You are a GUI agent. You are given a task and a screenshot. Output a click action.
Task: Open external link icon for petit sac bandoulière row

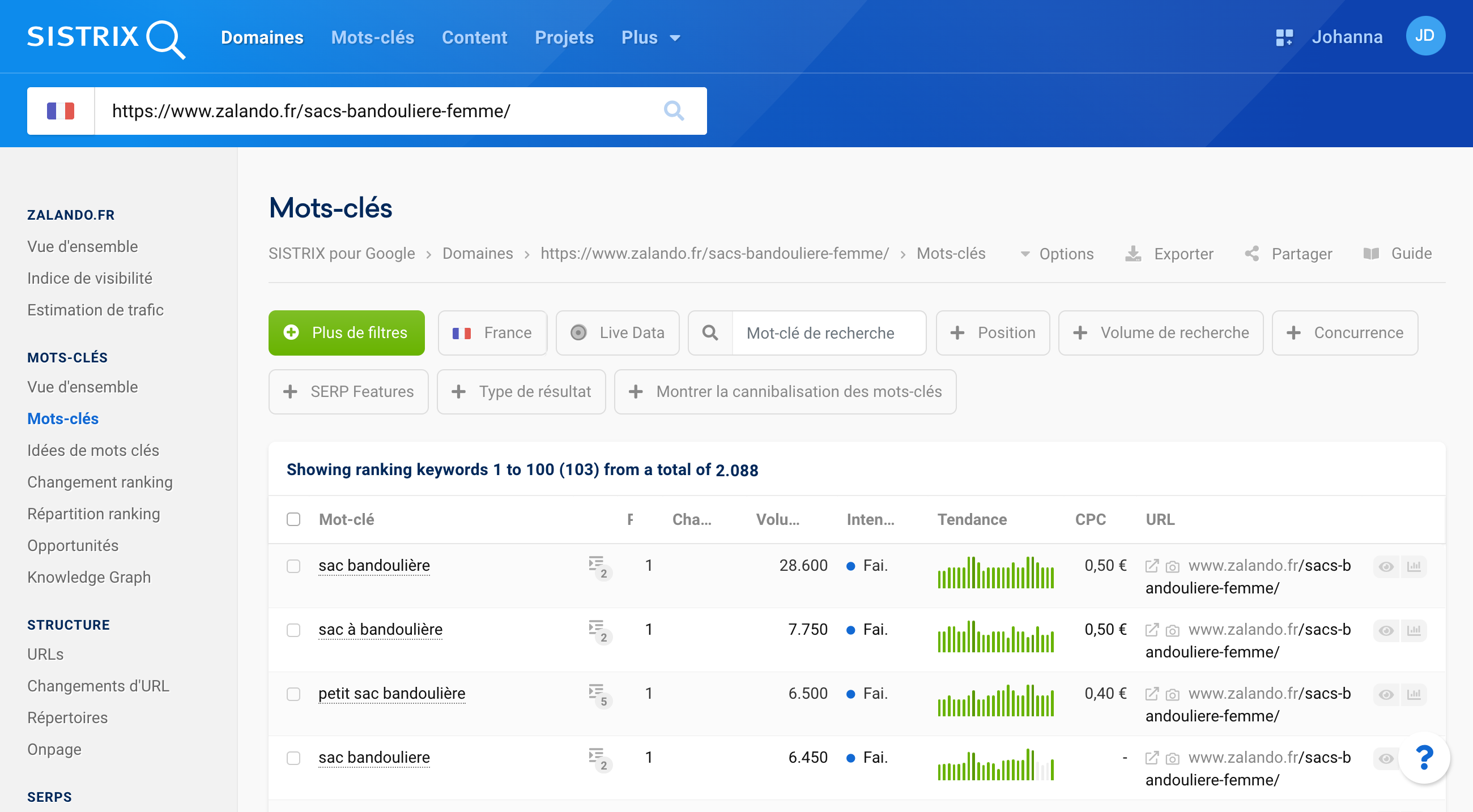[1152, 694]
